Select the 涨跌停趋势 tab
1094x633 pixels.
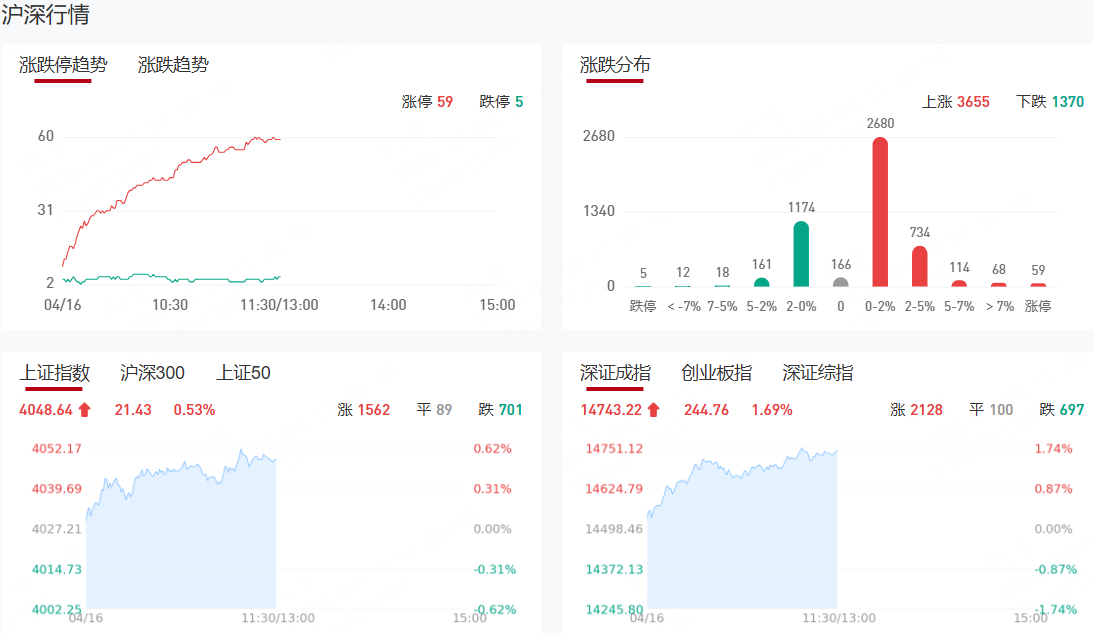[x=63, y=65]
